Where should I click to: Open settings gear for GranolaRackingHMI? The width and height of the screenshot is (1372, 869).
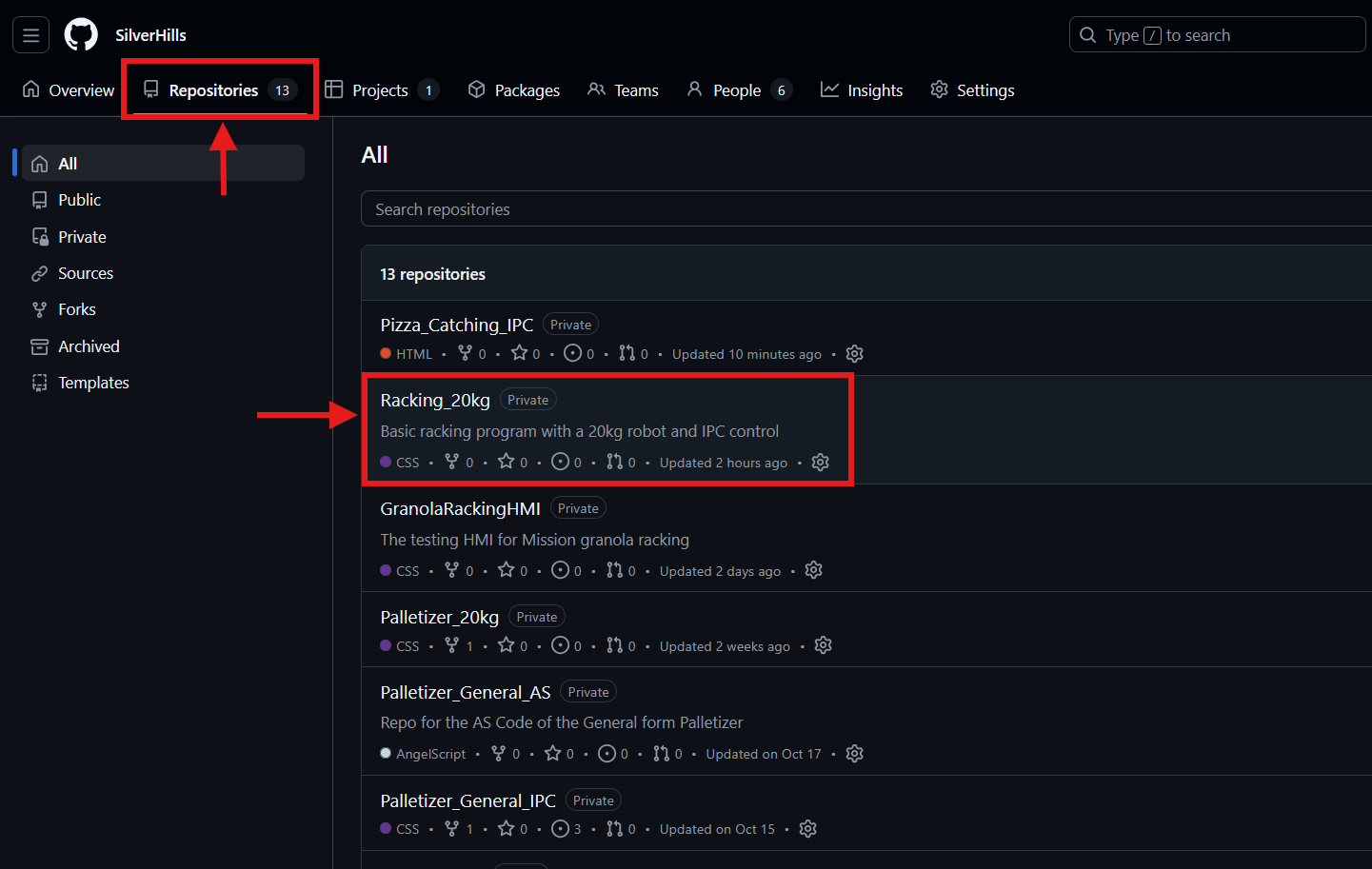click(814, 570)
